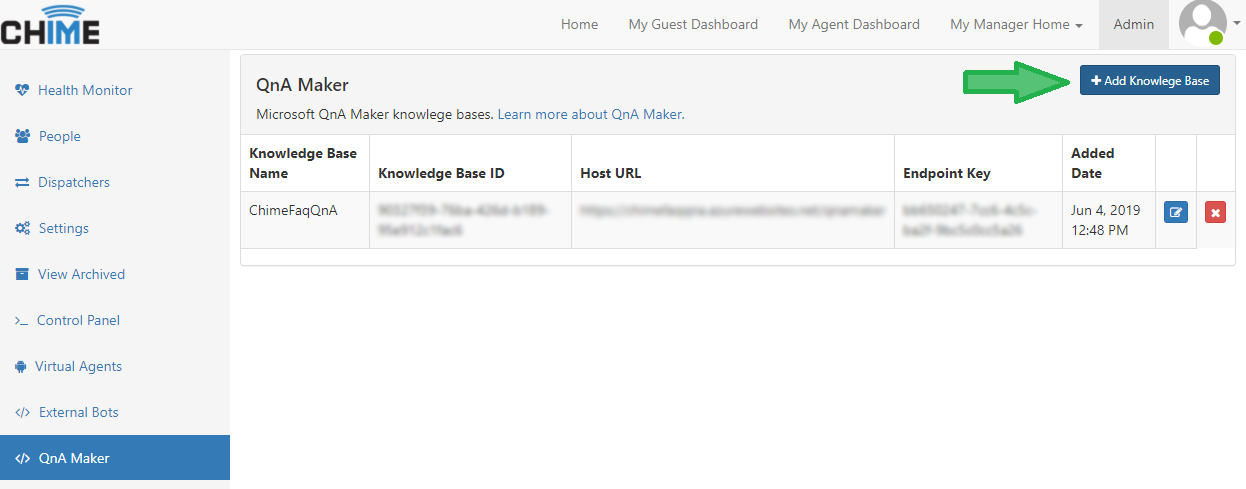Open Virtual Agents in the sidebar
The height and width of the screenshot is (489, 1246).
pyautogui.click(x=115, y=366)
